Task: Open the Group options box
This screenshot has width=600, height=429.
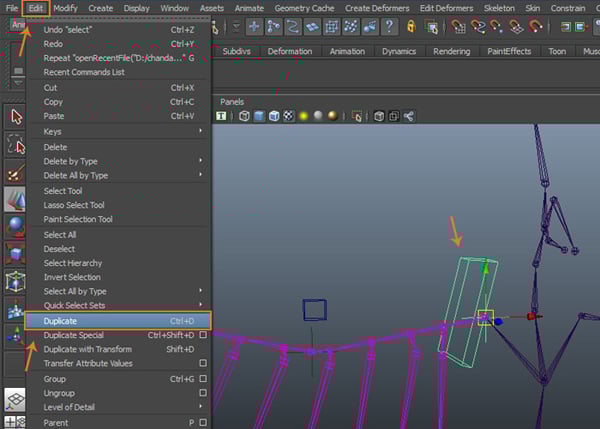Action: point(203,379)
